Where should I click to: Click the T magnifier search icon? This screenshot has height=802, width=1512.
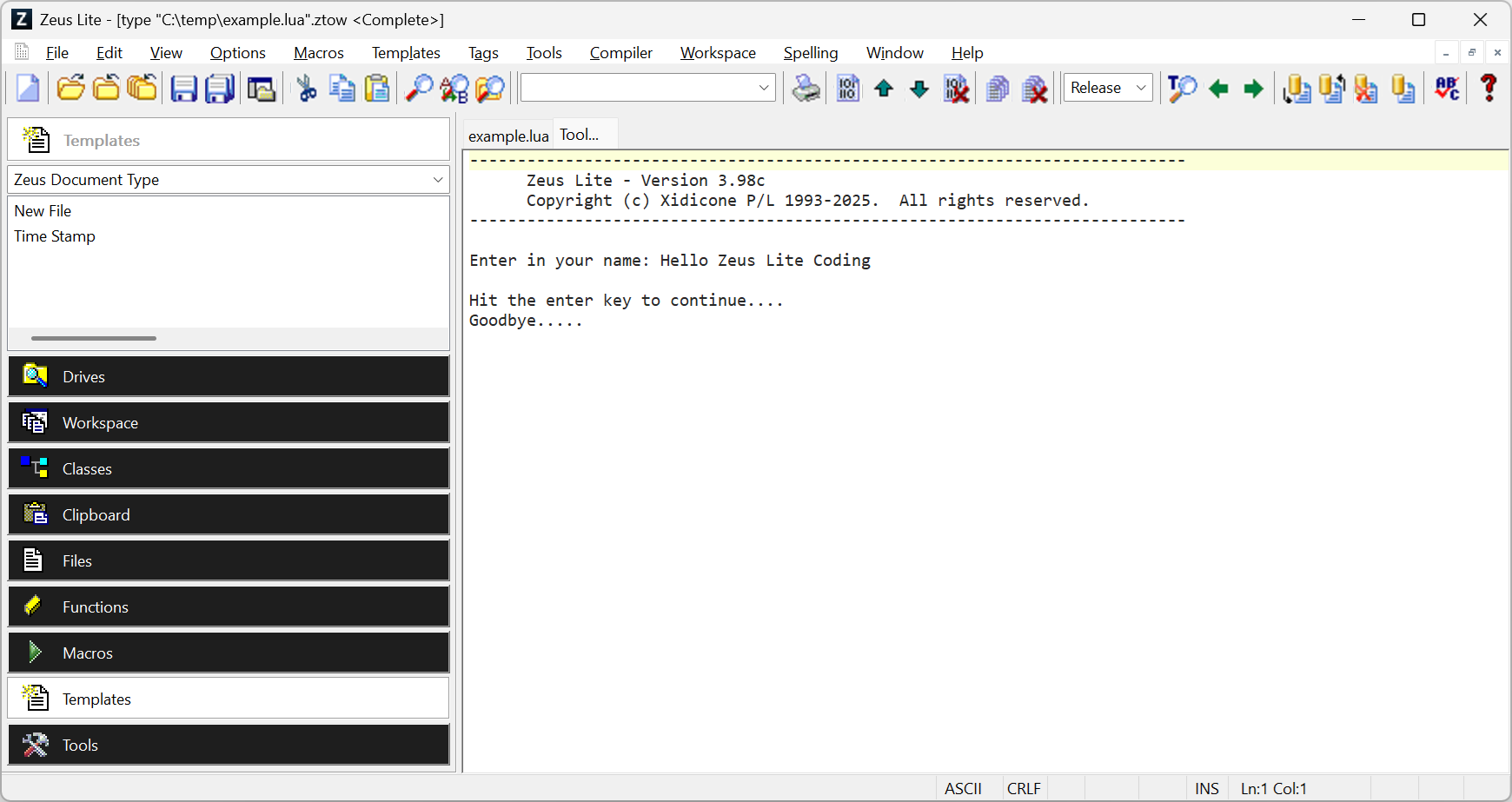(x=1182, y=88)
